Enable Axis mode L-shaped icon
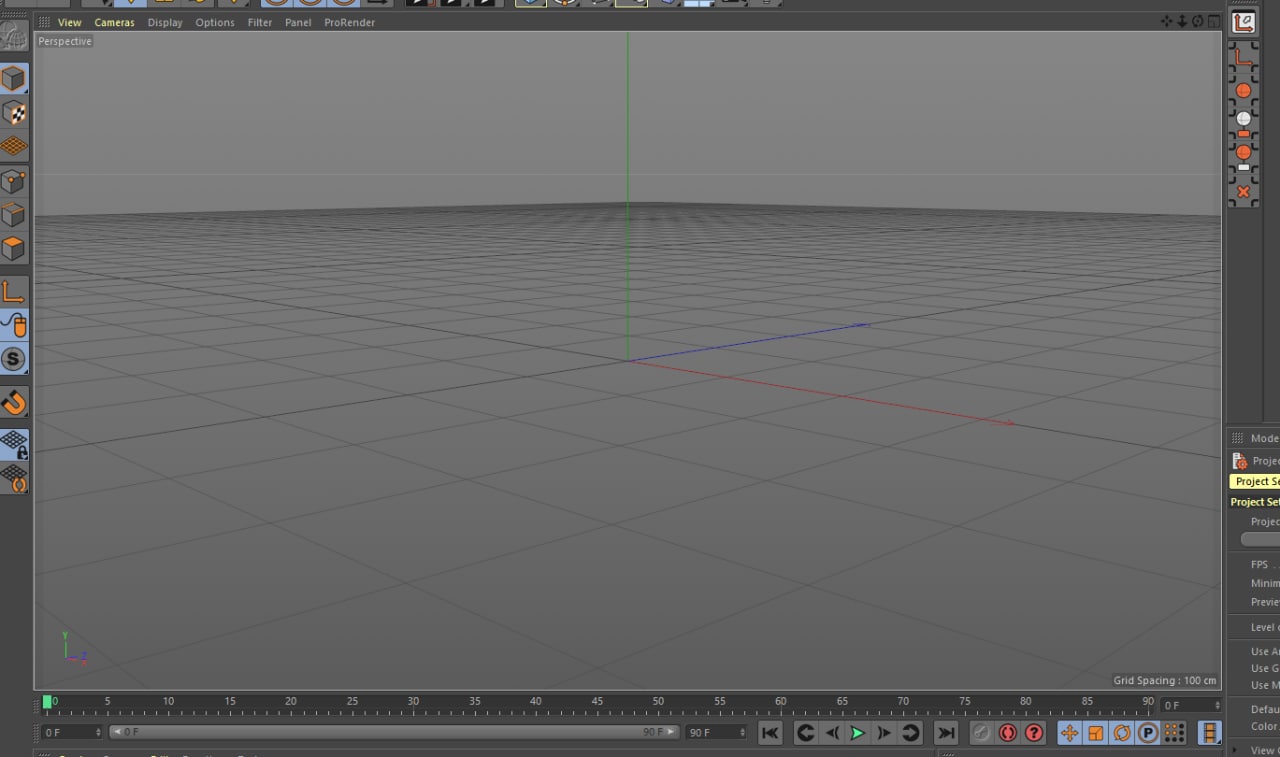This screenshot has width=1280, height=757. click(x=13, y=292)
